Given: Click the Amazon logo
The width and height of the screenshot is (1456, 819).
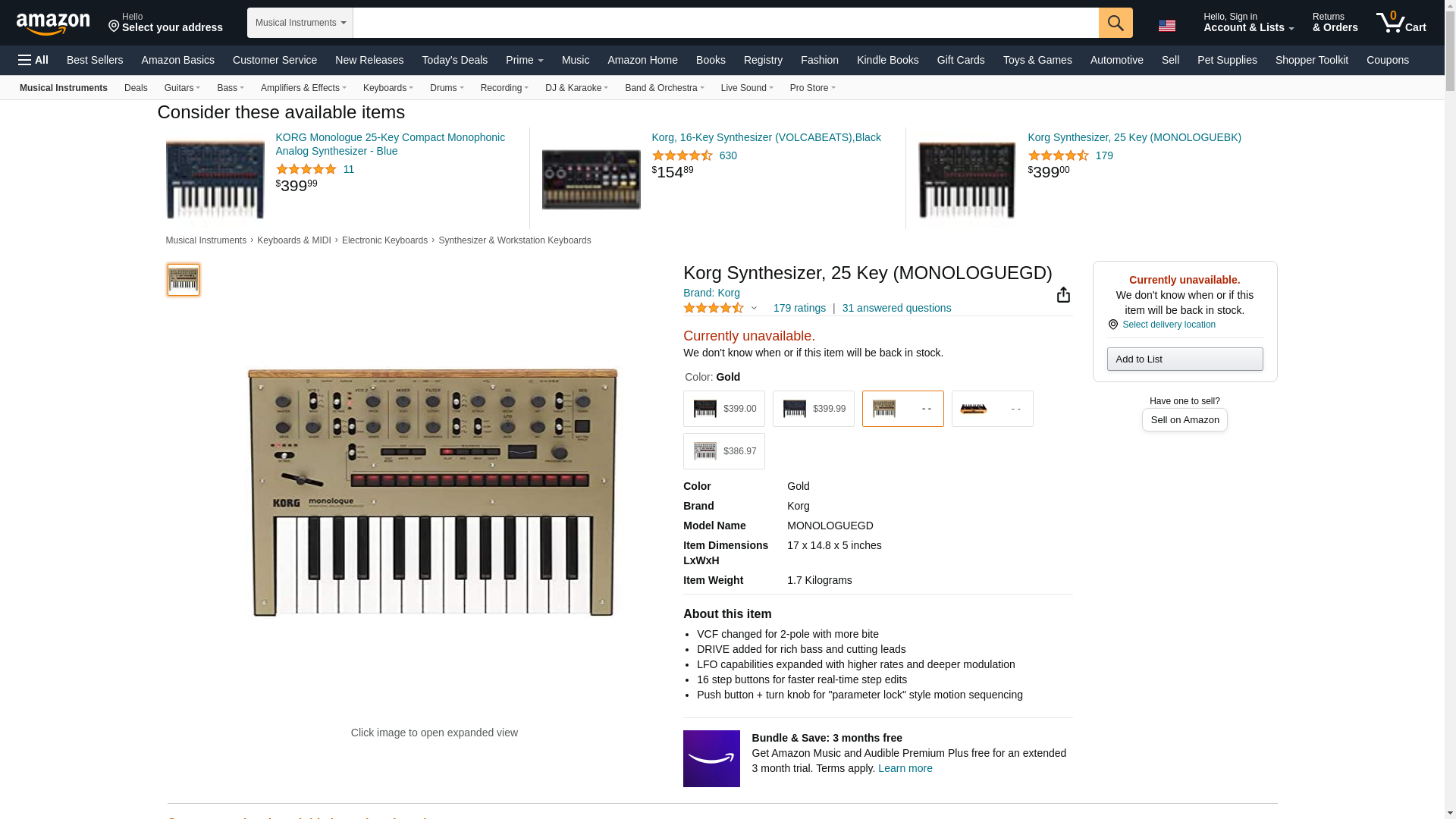Looking at the screenshot, I should (x=53, y=24).
